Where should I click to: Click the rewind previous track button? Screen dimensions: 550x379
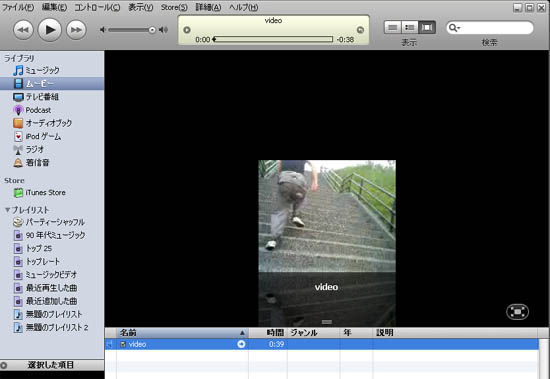(x=23, y=30)
